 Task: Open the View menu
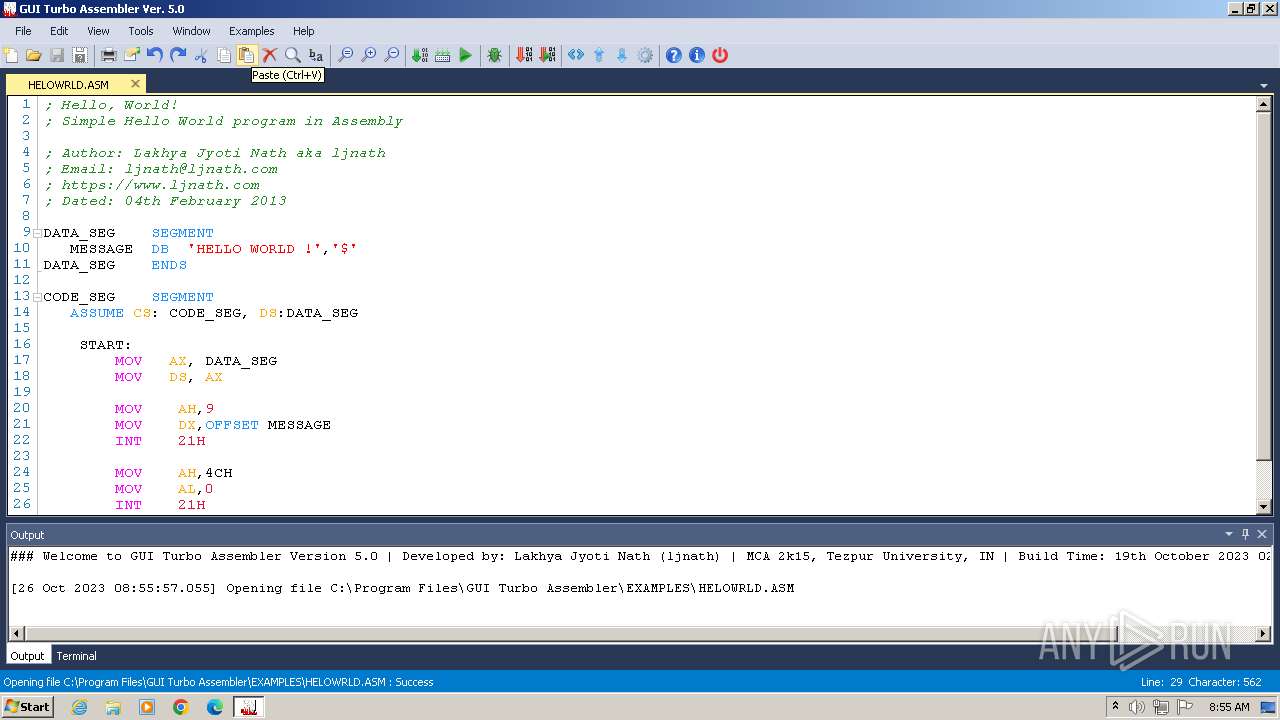point(98,31)
